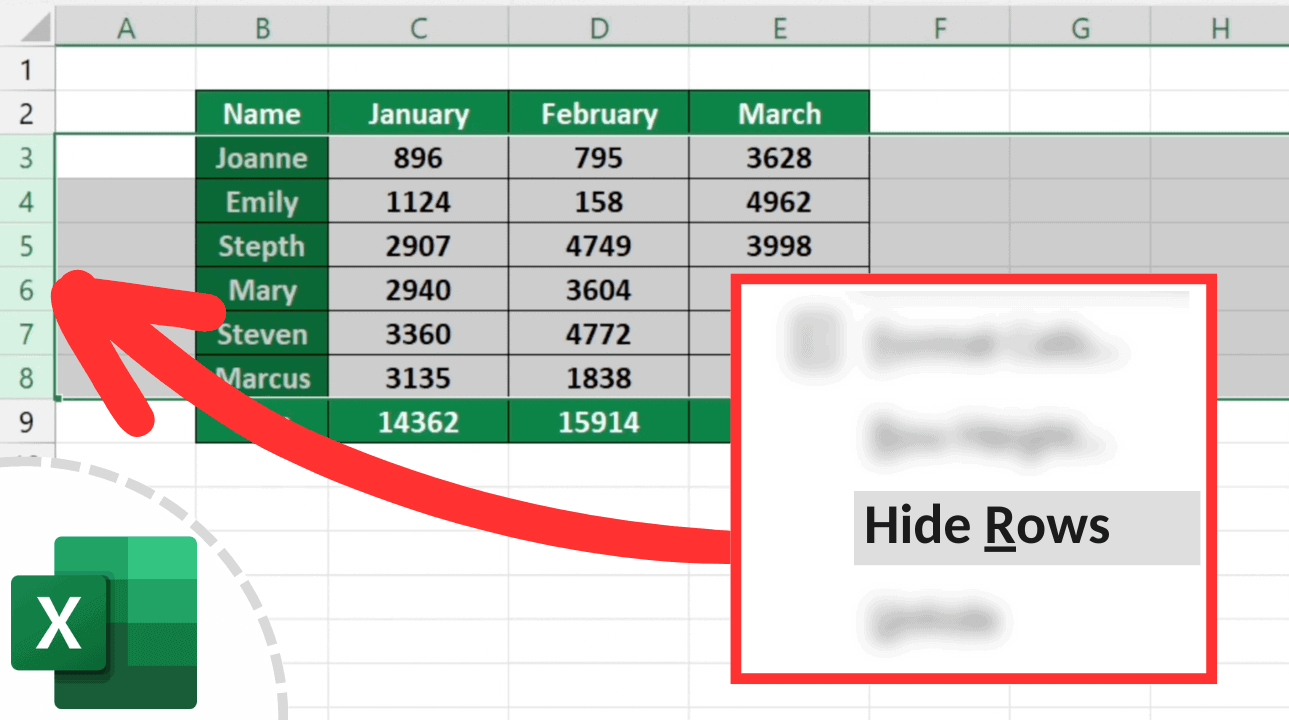1289x720 pixels.
Task: Select the column A header
Action: [125, 28]
